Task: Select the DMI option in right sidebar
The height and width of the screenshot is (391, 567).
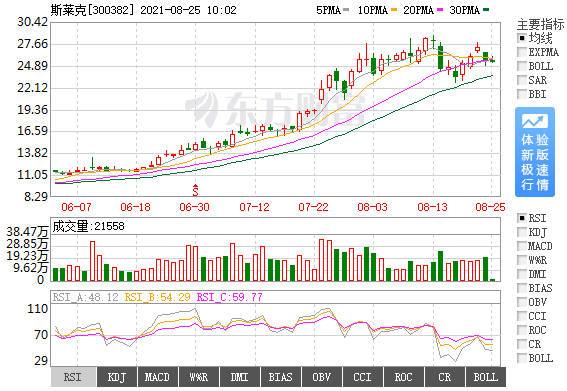Action: 522,274
